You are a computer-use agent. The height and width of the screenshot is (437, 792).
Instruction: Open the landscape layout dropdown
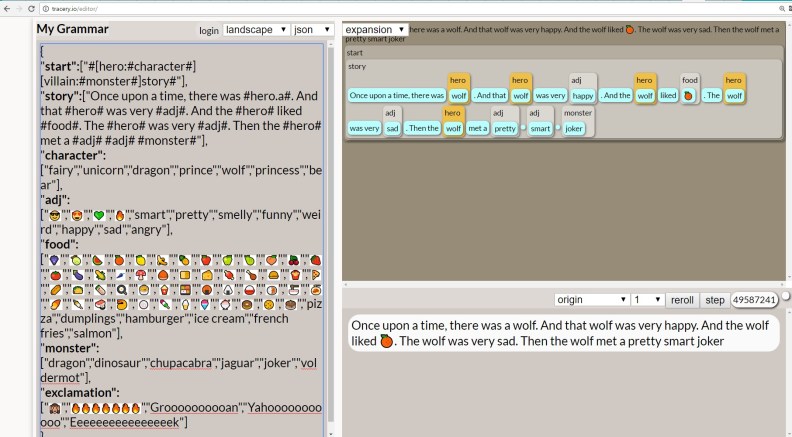pyautogui.click(x=256, y=30)
